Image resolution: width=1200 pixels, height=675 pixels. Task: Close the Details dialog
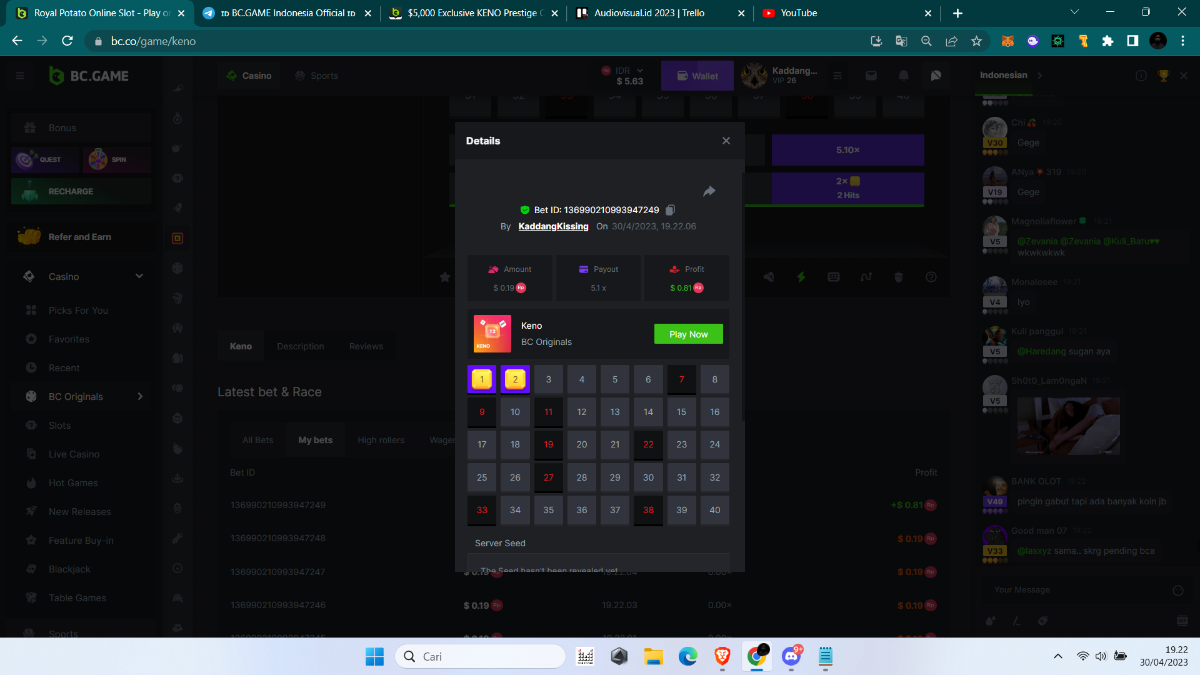coord(726,141)
